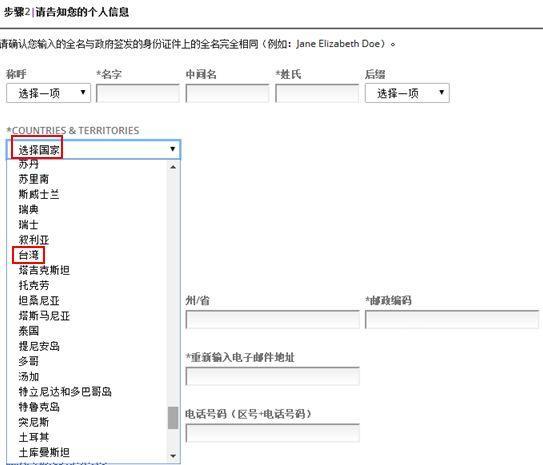This screenshot has height=465, width=543.
Task: Select 泰国 from the country list
Action: (x=28, y=331)
